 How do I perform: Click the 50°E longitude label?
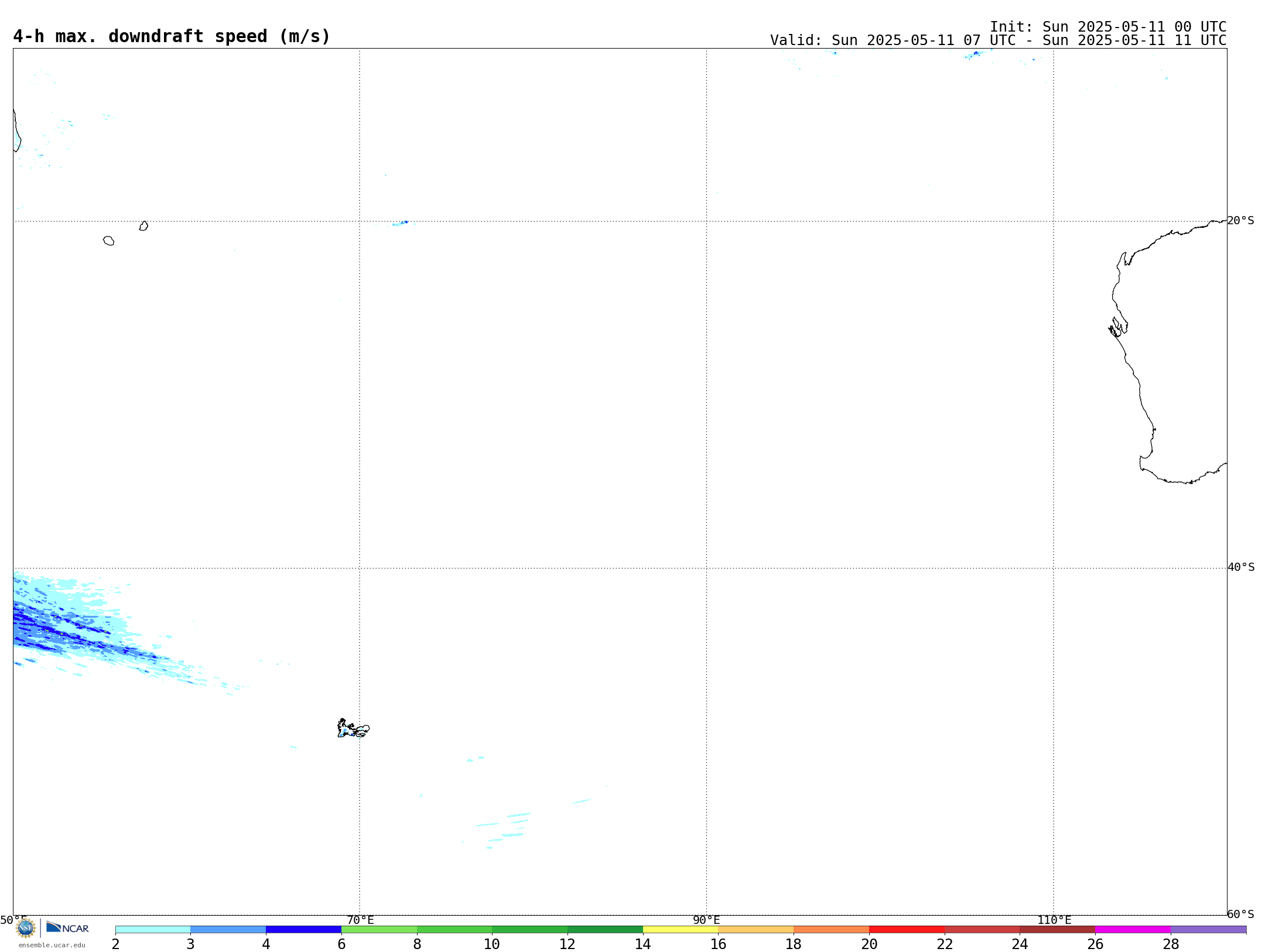13,920
